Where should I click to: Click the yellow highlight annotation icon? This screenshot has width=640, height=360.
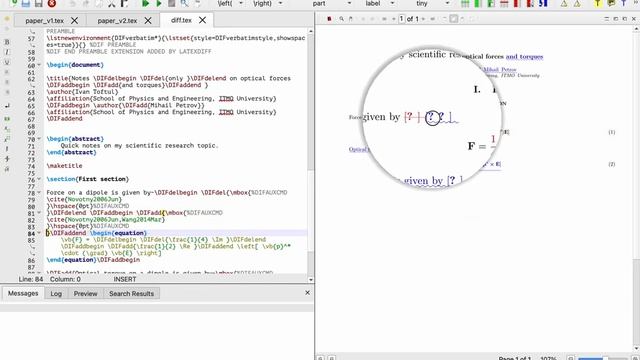click(x=597, y=3)
